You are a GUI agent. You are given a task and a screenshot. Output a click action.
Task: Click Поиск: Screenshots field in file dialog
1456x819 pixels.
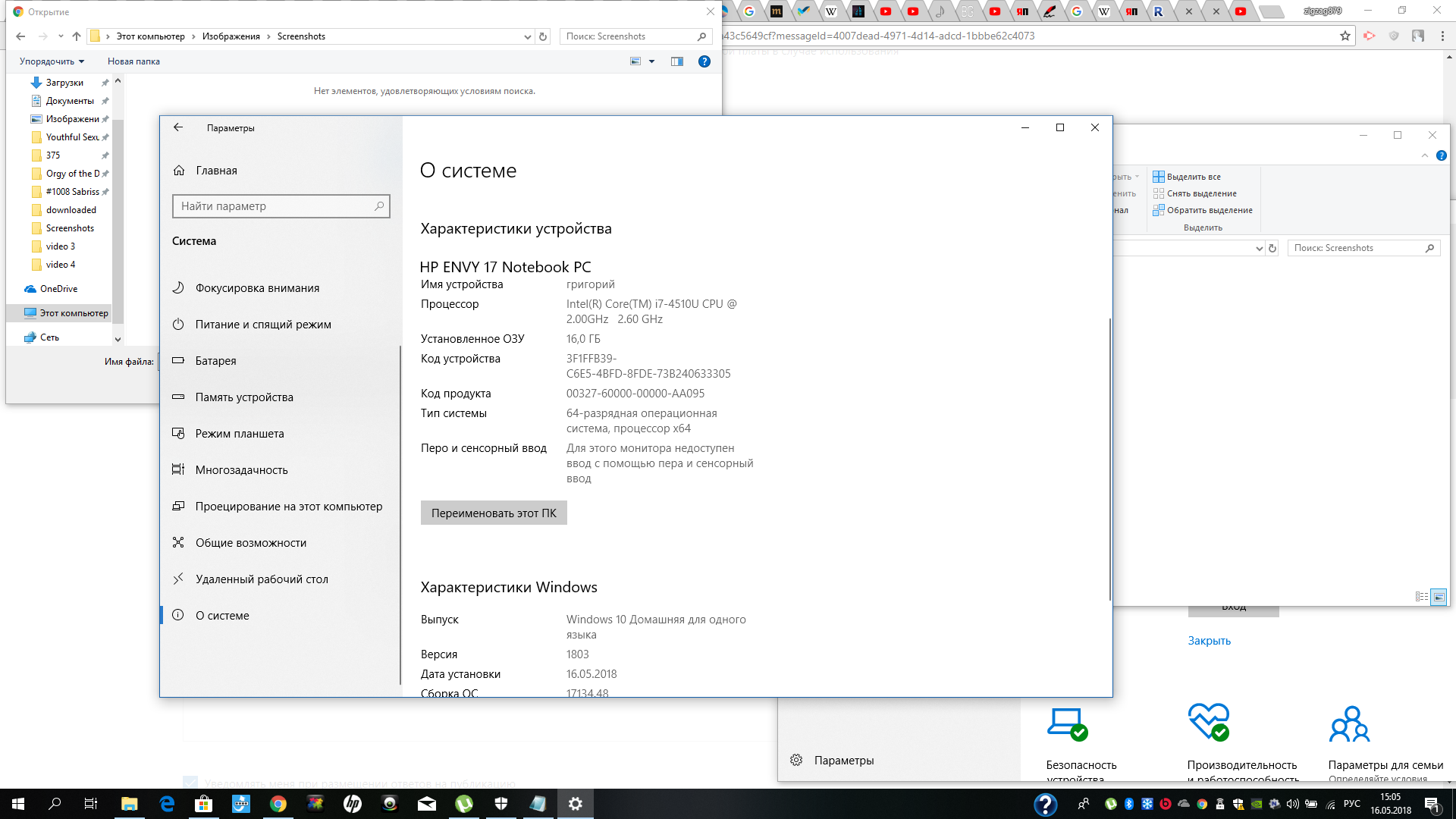click(635, 36)
